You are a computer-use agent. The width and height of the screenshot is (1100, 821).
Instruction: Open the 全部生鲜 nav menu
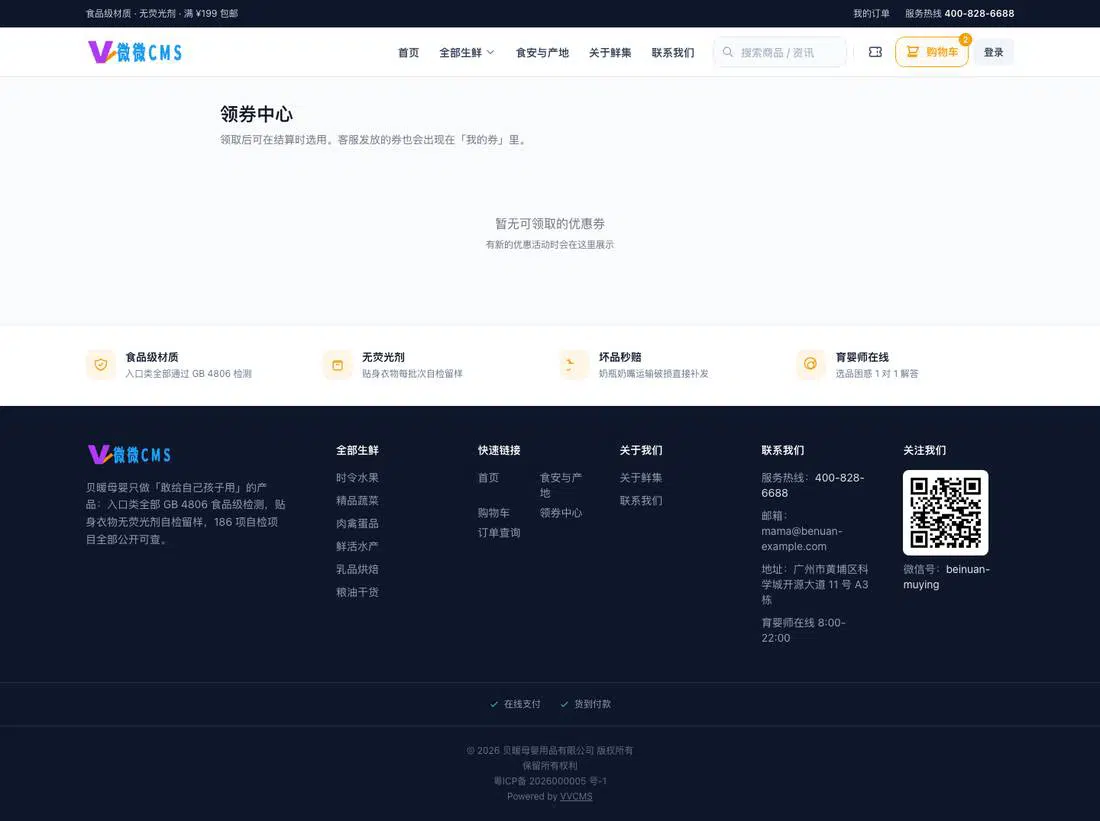click(467, 53)
